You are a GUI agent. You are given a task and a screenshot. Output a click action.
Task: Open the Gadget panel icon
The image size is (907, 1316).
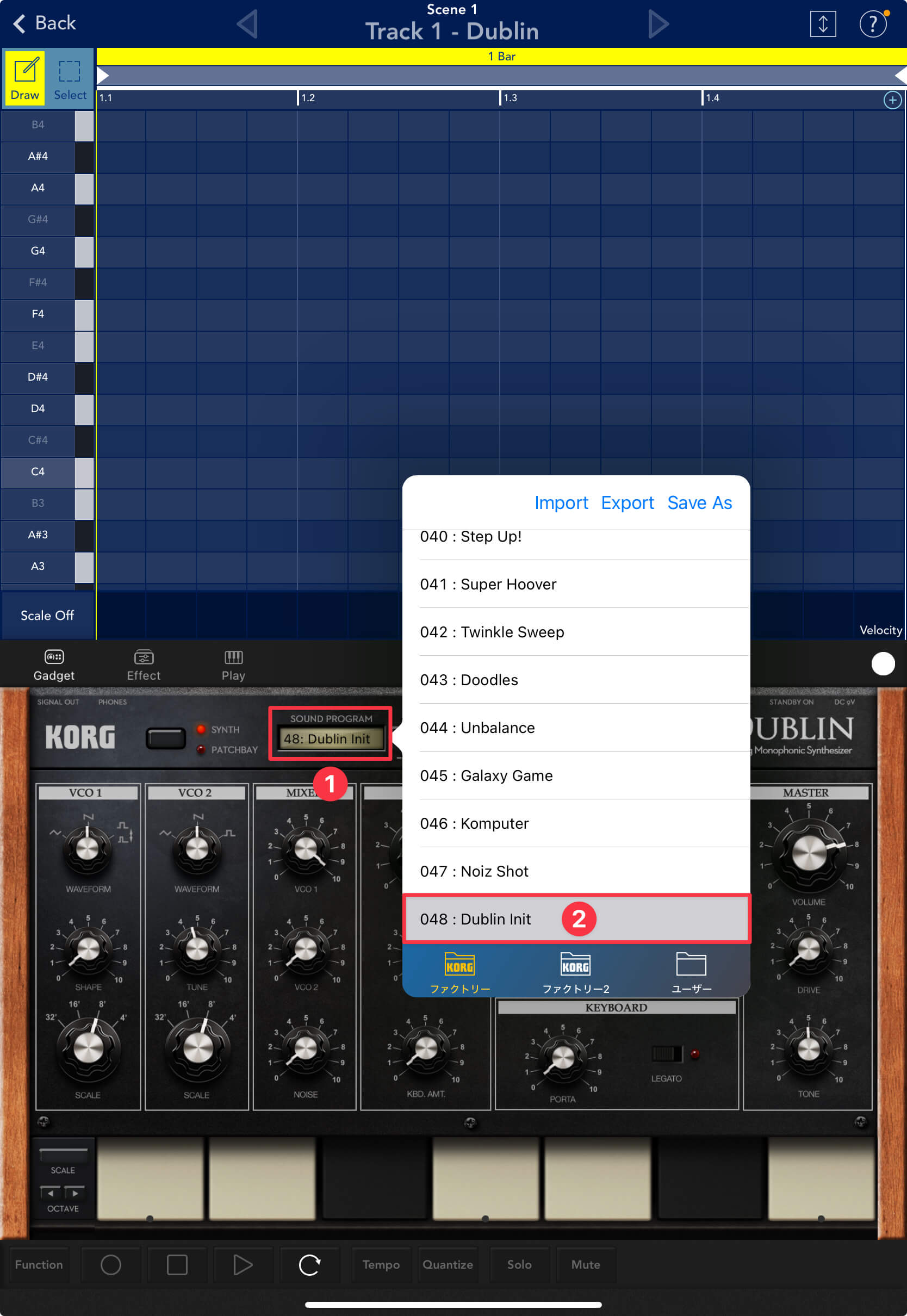54,664
